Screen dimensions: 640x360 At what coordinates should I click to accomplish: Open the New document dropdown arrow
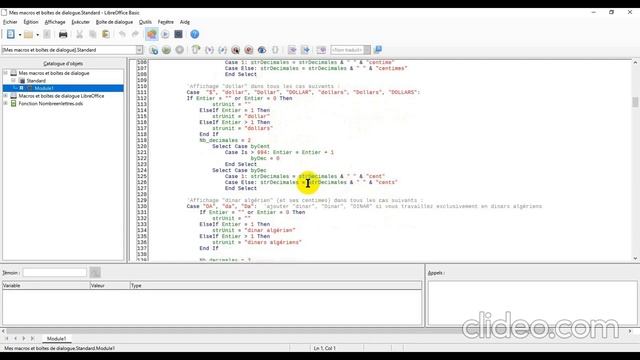(20, 35)
